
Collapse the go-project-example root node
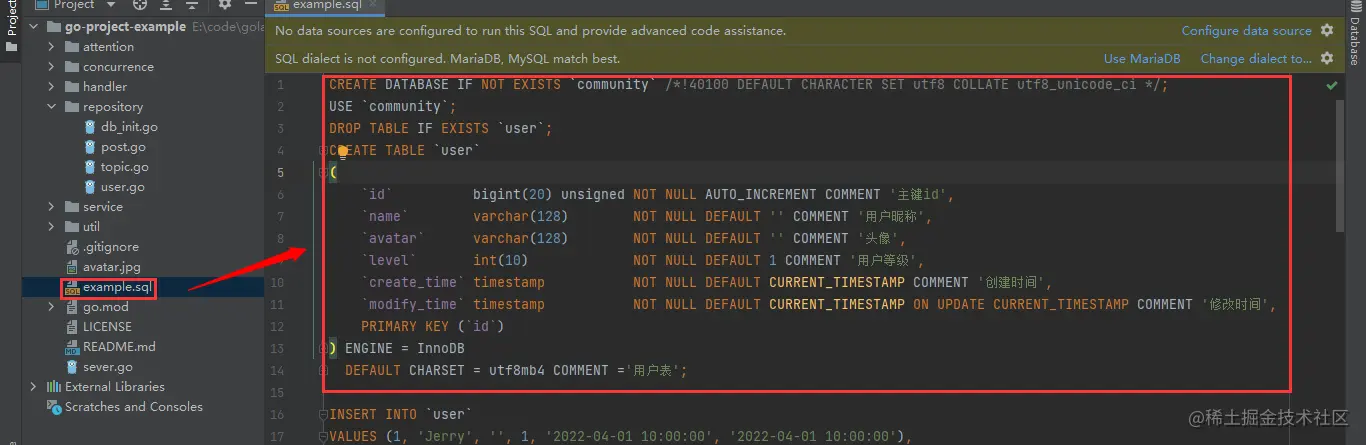point(35,27)
